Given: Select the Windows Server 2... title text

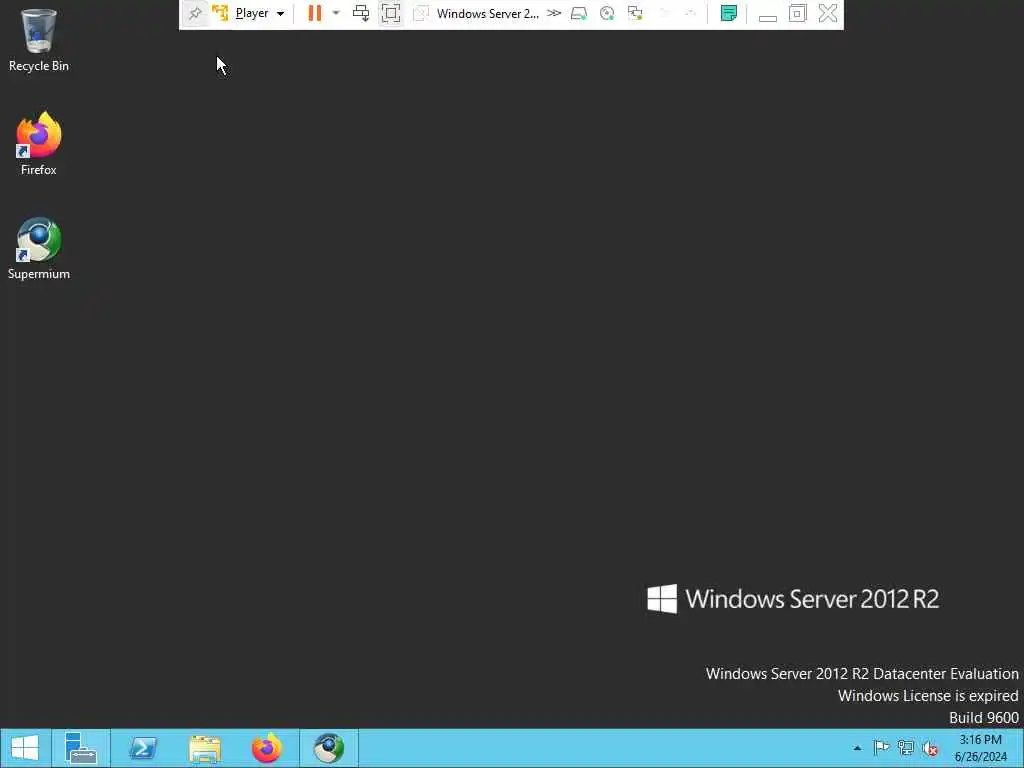Looking at the screenshot, I should click(x=488, y=14).
